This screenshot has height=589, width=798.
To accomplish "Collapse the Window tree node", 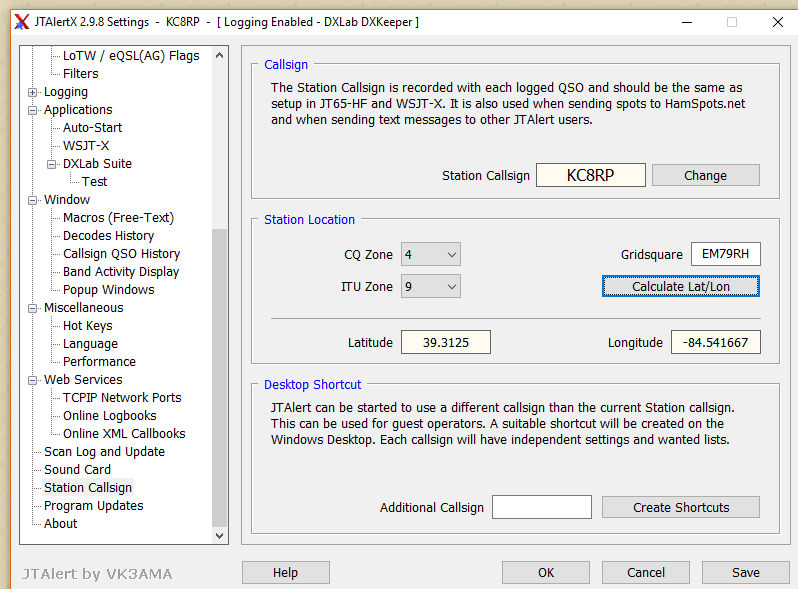I will coord(33,200).
